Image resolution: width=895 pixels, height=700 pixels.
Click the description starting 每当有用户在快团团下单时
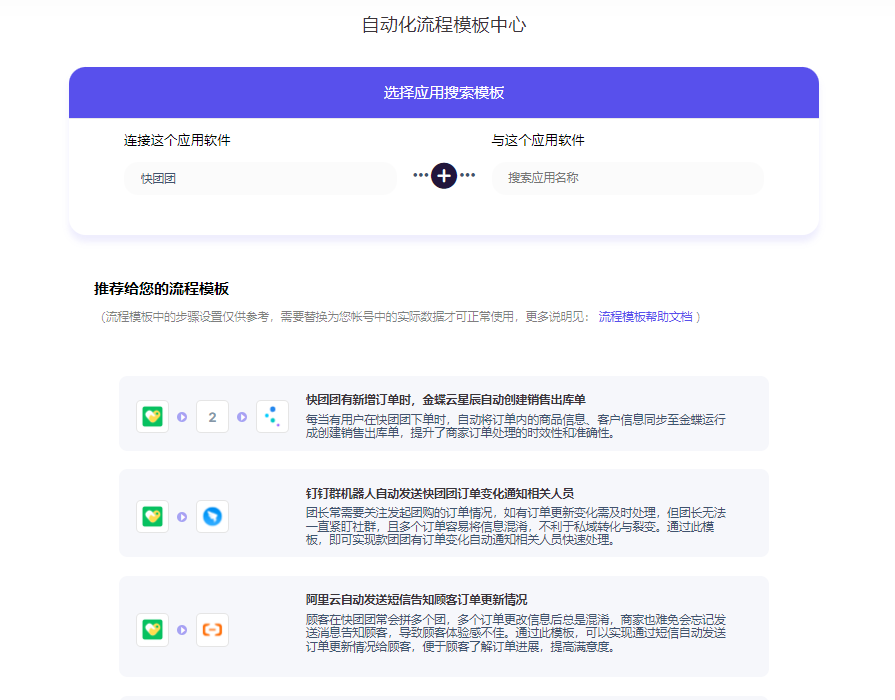[515, 426]
